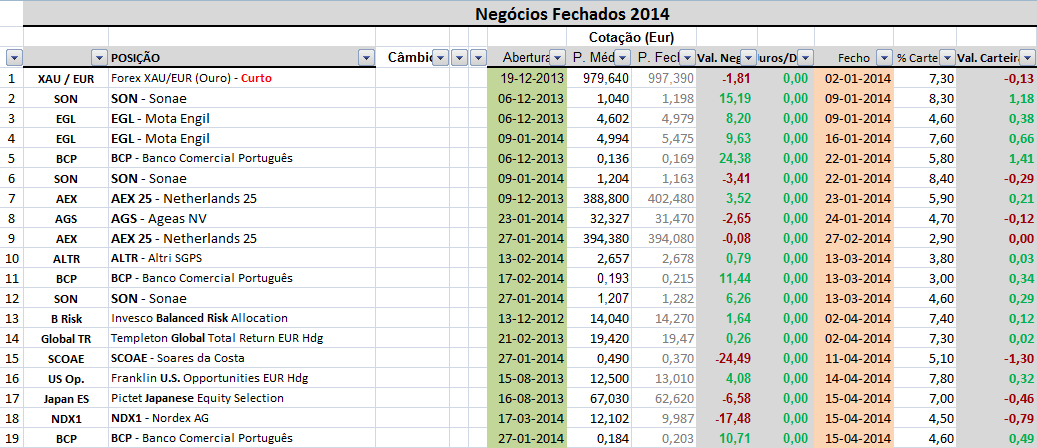Open the % Carte column filter dropdown

pos(948,58)
